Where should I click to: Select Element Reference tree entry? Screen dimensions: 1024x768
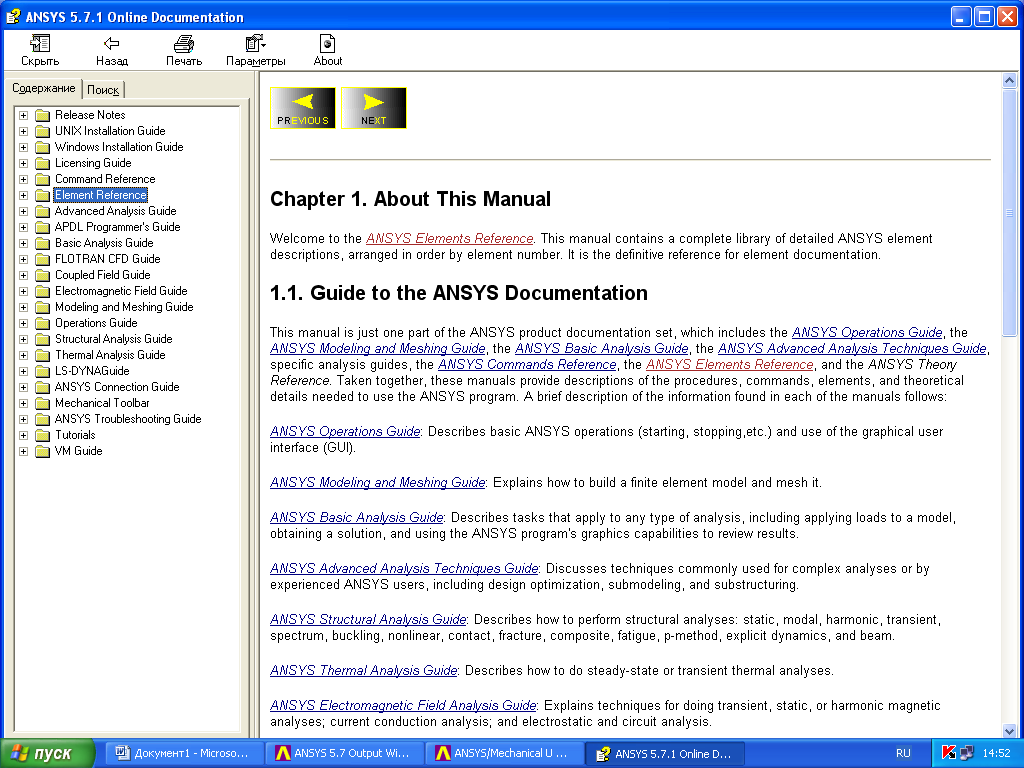click(101, 195)
